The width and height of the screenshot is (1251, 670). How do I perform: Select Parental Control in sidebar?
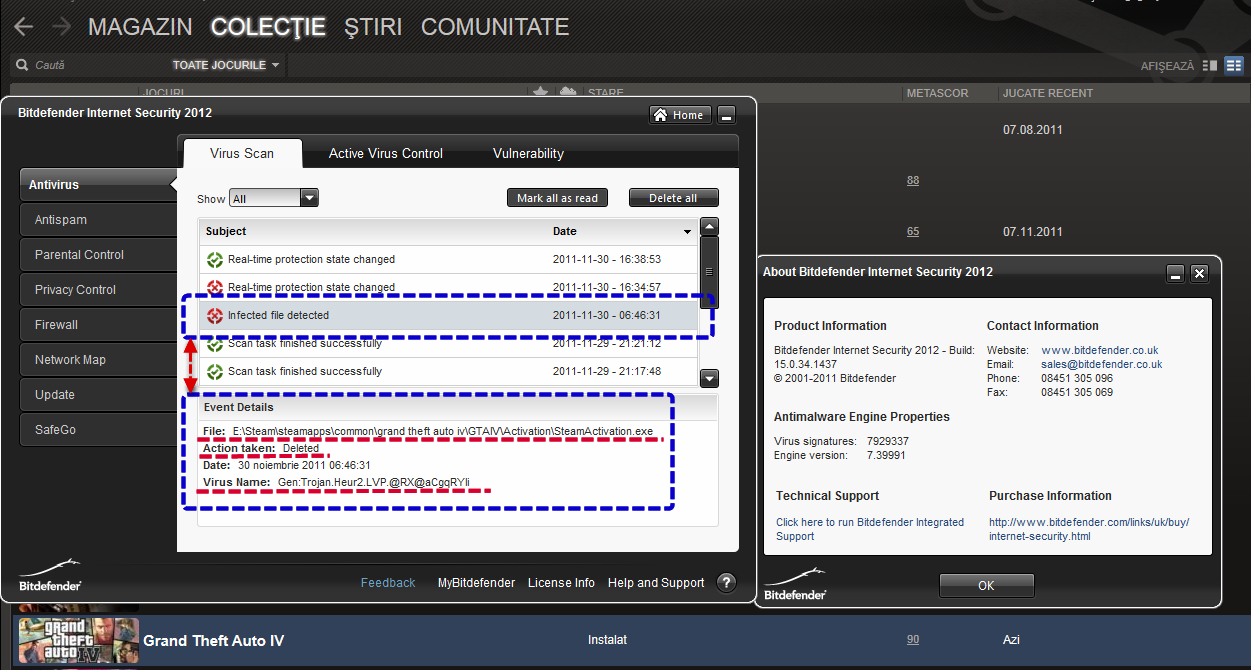point(98,255)
